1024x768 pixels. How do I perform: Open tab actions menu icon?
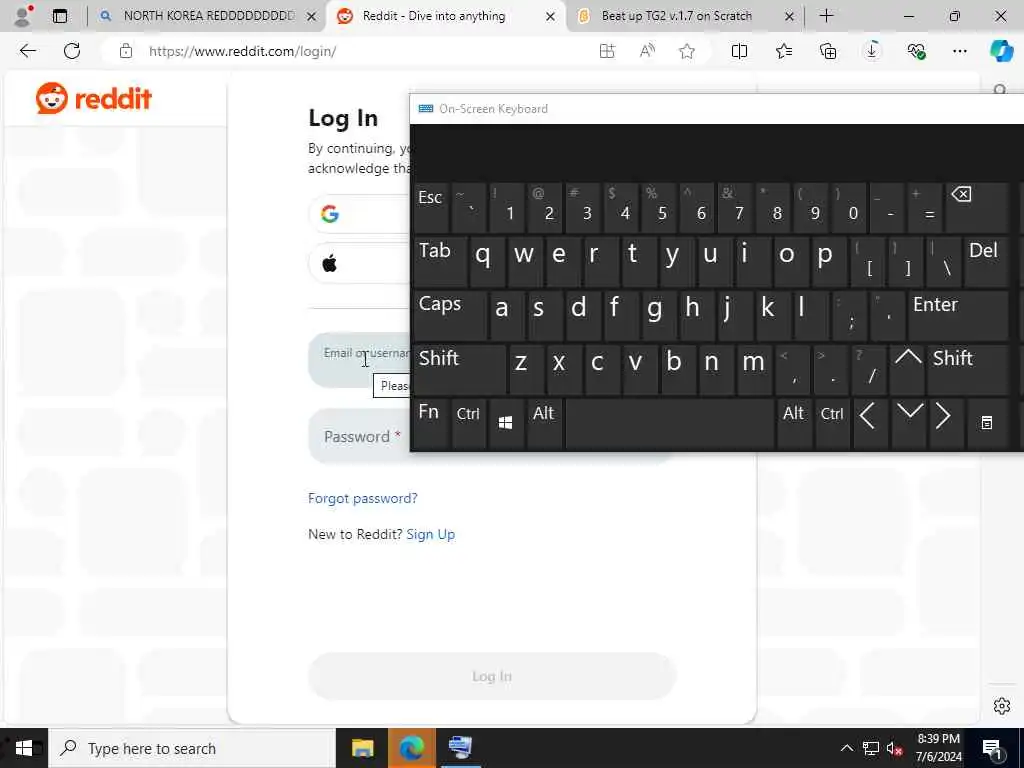60,16
